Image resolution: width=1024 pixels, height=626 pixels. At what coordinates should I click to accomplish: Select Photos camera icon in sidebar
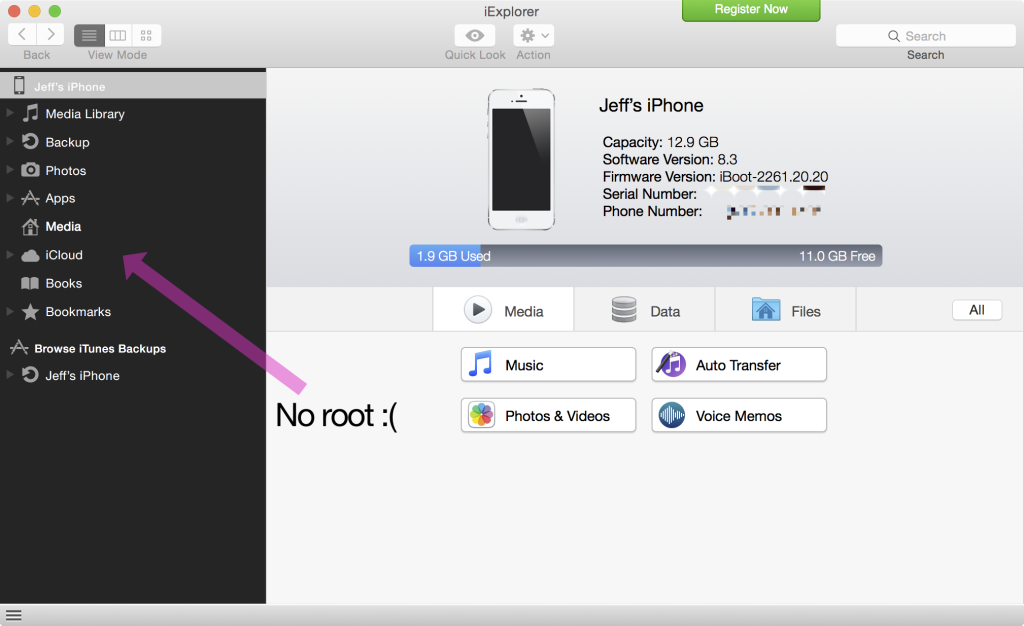click(x=30, y=170)
